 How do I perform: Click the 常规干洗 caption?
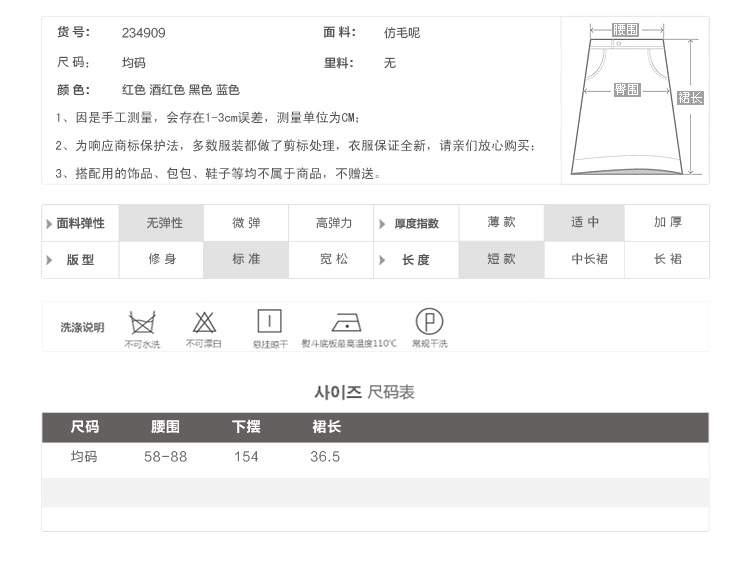[x=430, y=343]
